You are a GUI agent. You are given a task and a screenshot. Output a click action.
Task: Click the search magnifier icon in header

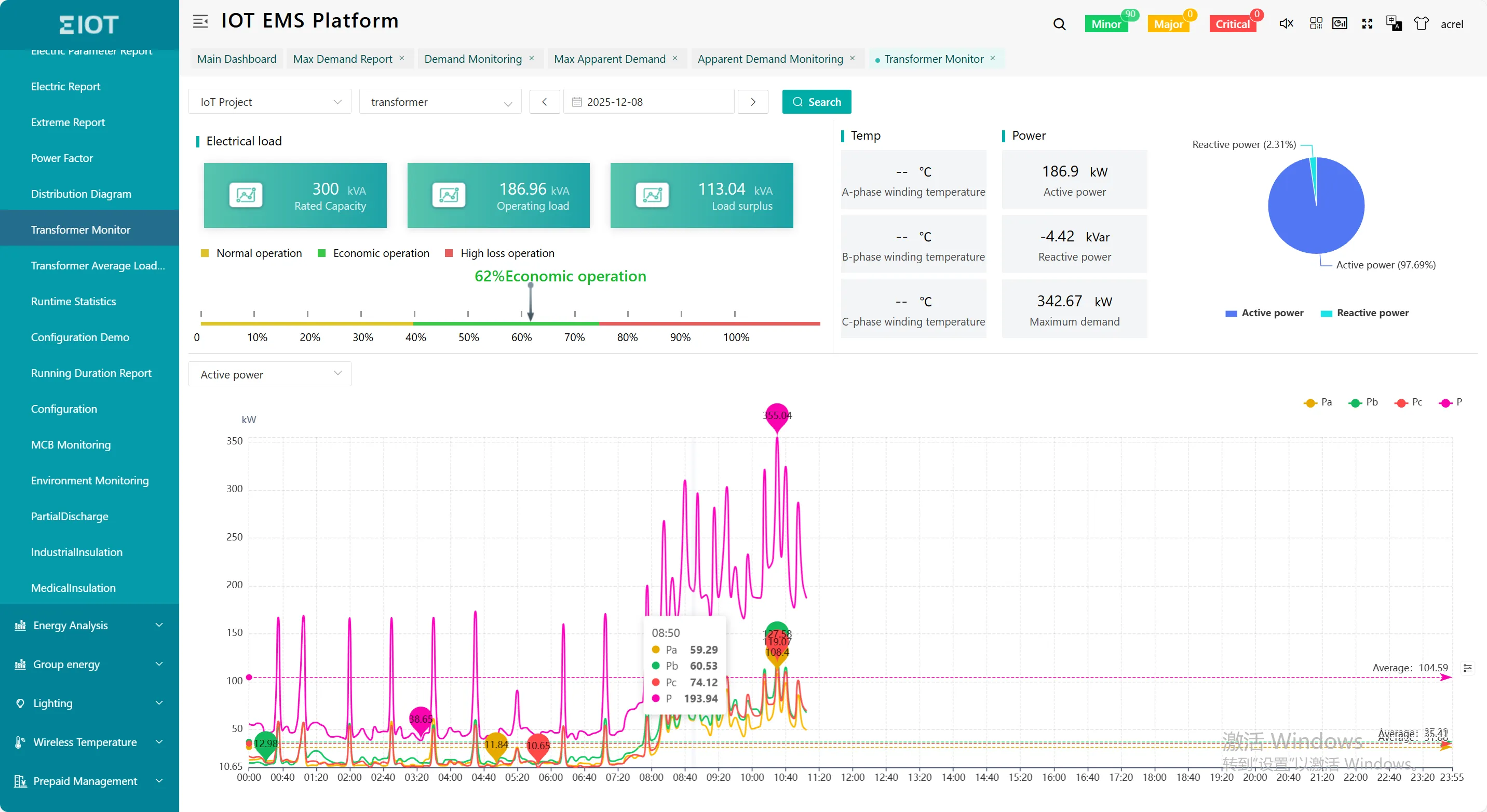(1059, 24)
